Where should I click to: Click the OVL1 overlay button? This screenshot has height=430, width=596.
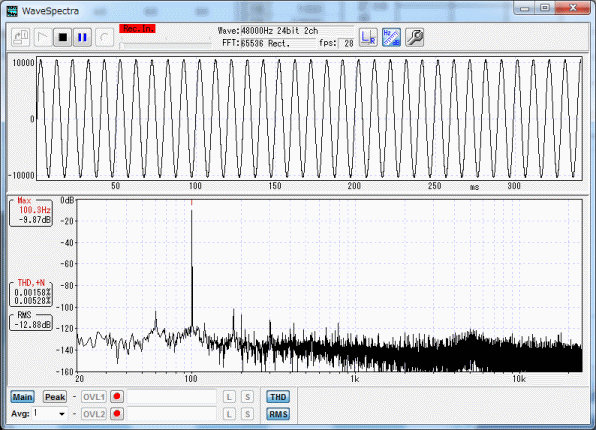(x=94, y=397)
